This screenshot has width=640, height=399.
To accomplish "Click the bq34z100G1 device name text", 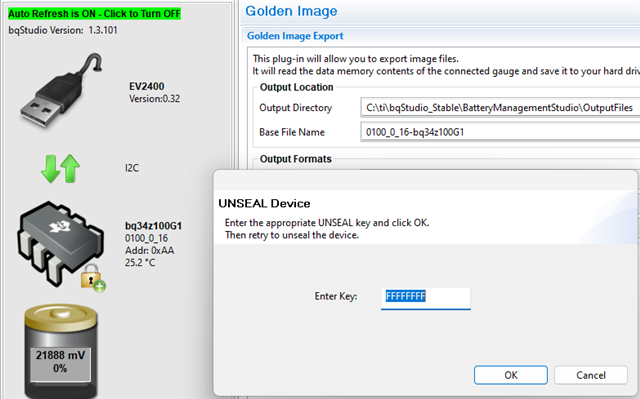I will pyautogui.click(x=153, y=226).
